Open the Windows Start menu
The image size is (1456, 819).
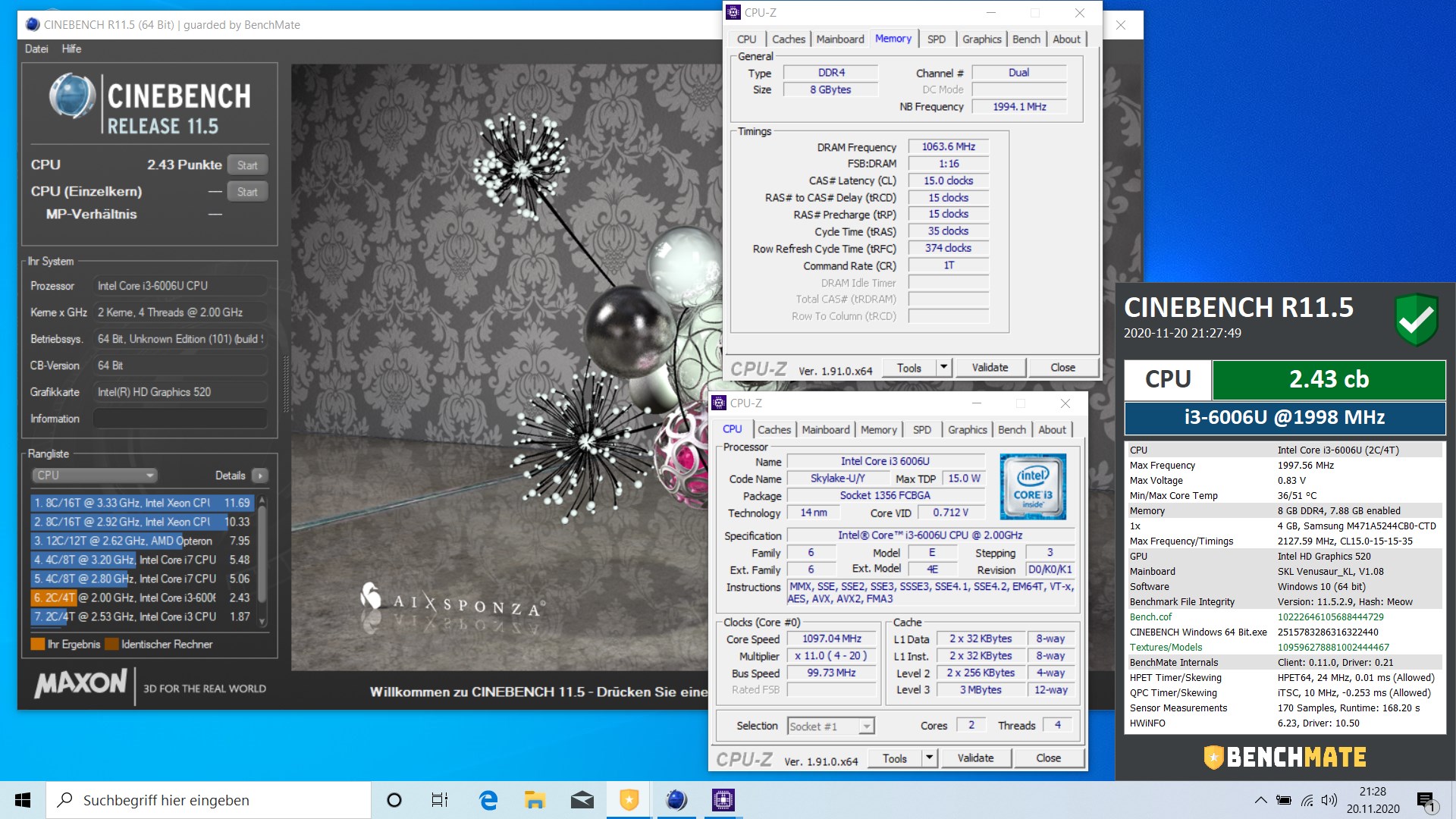(x=23, y=800)
